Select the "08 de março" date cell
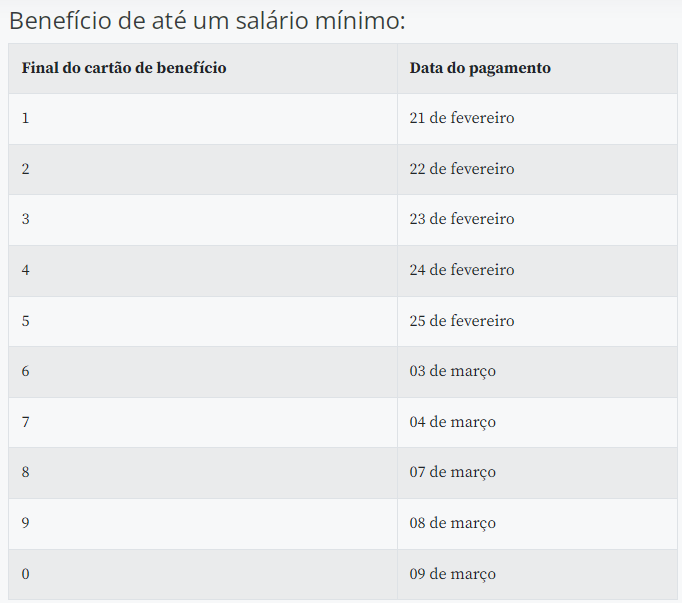The width and height of the screenshot is (682, 603). [452, 523]
